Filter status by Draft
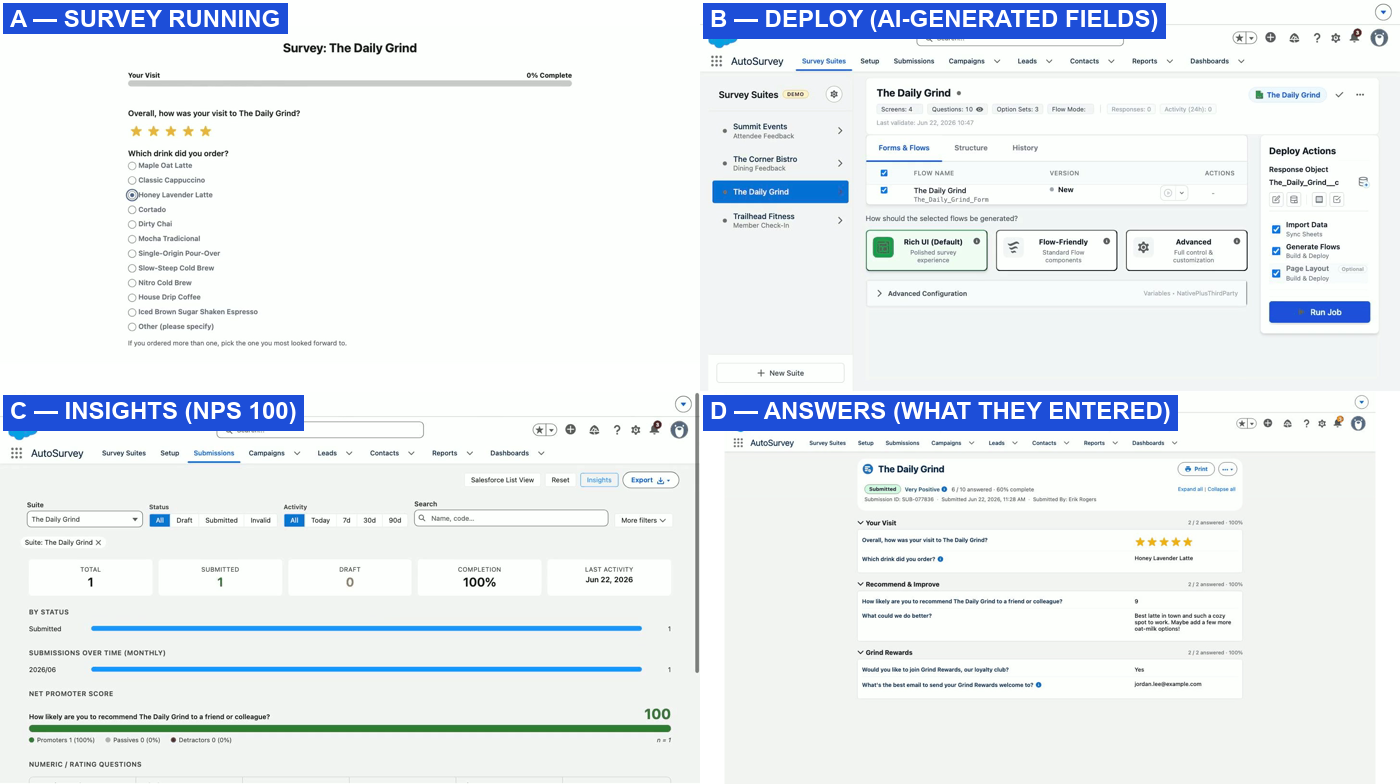The height and width of the screenshot is (784, 1400). coord(184,520)
